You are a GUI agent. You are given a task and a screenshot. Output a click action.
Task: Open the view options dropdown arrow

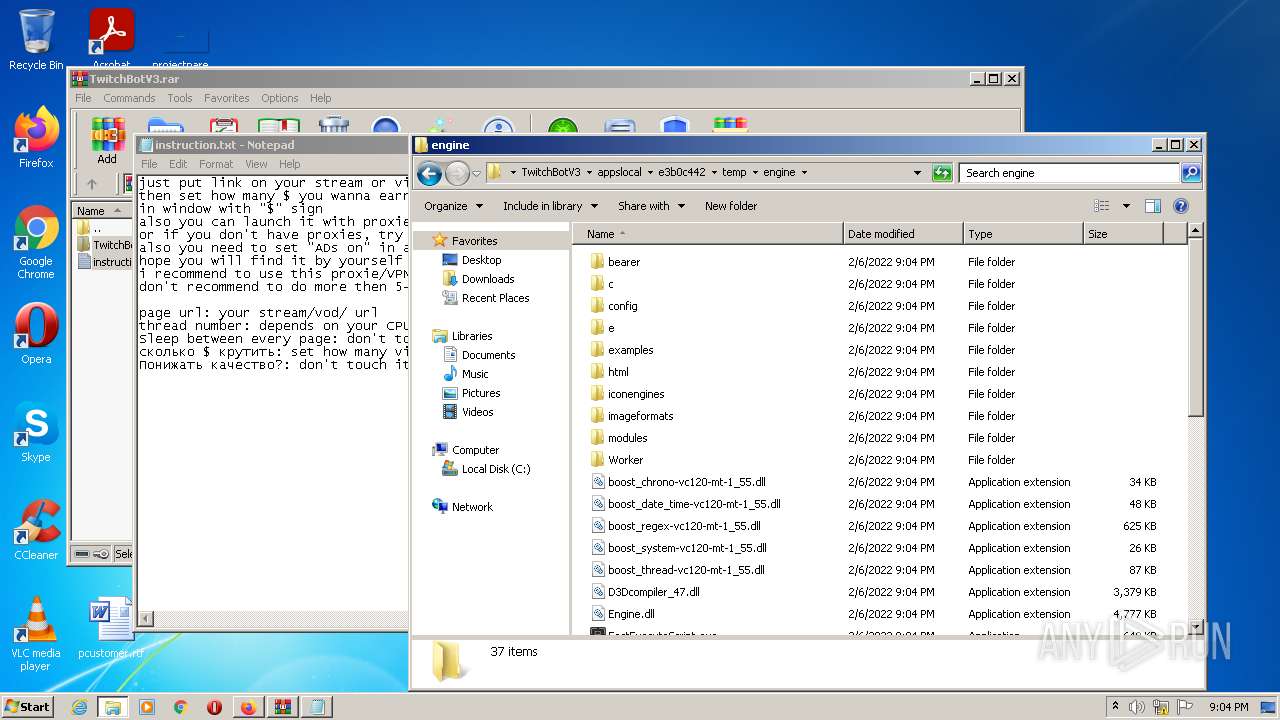1126,206
